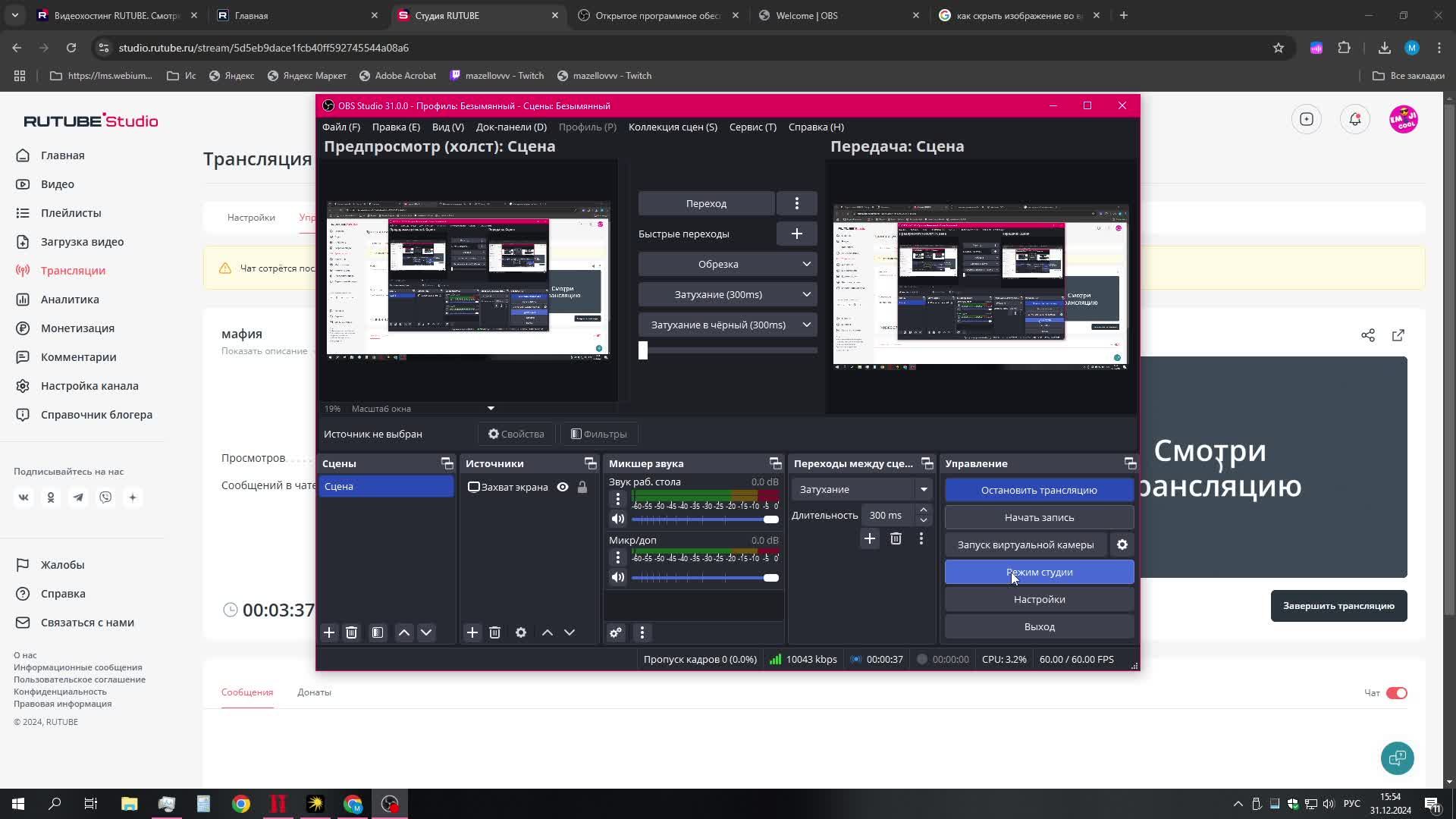
Task: Open desktop audio options three dots
Action: coord(618,499)
